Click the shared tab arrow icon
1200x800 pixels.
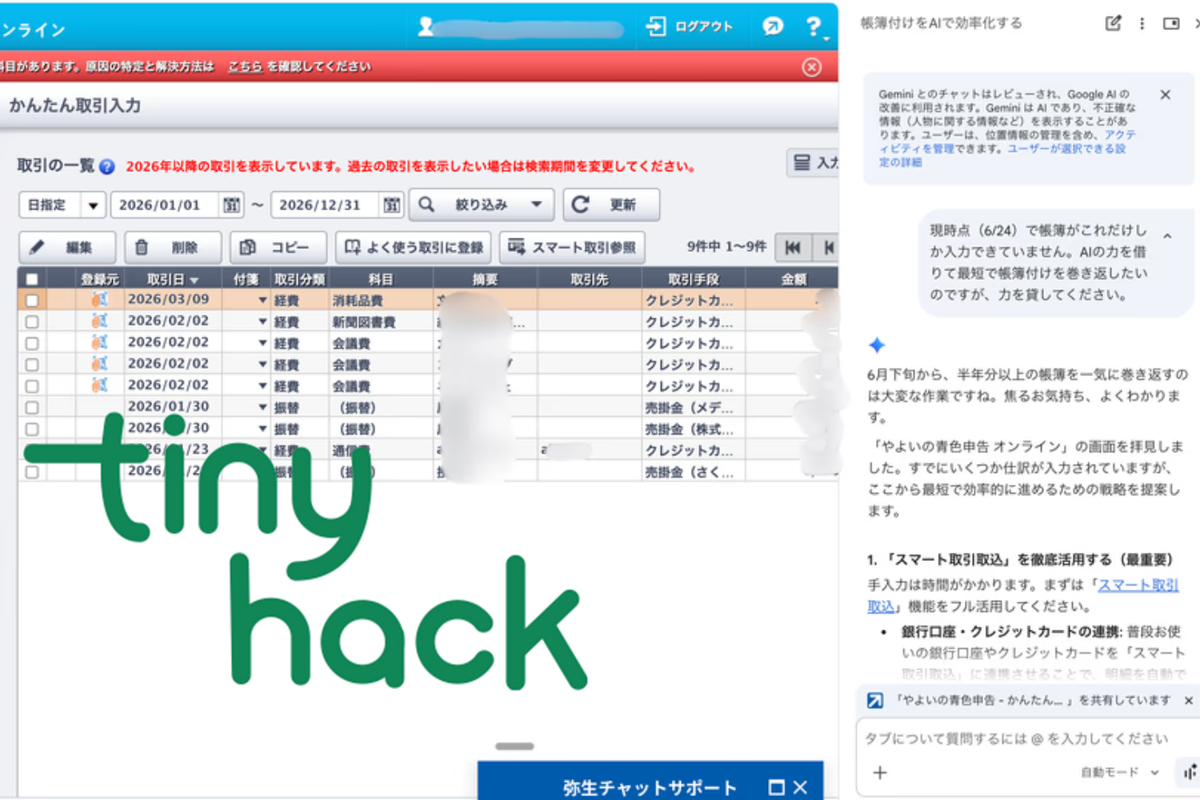tap(874, 700)
